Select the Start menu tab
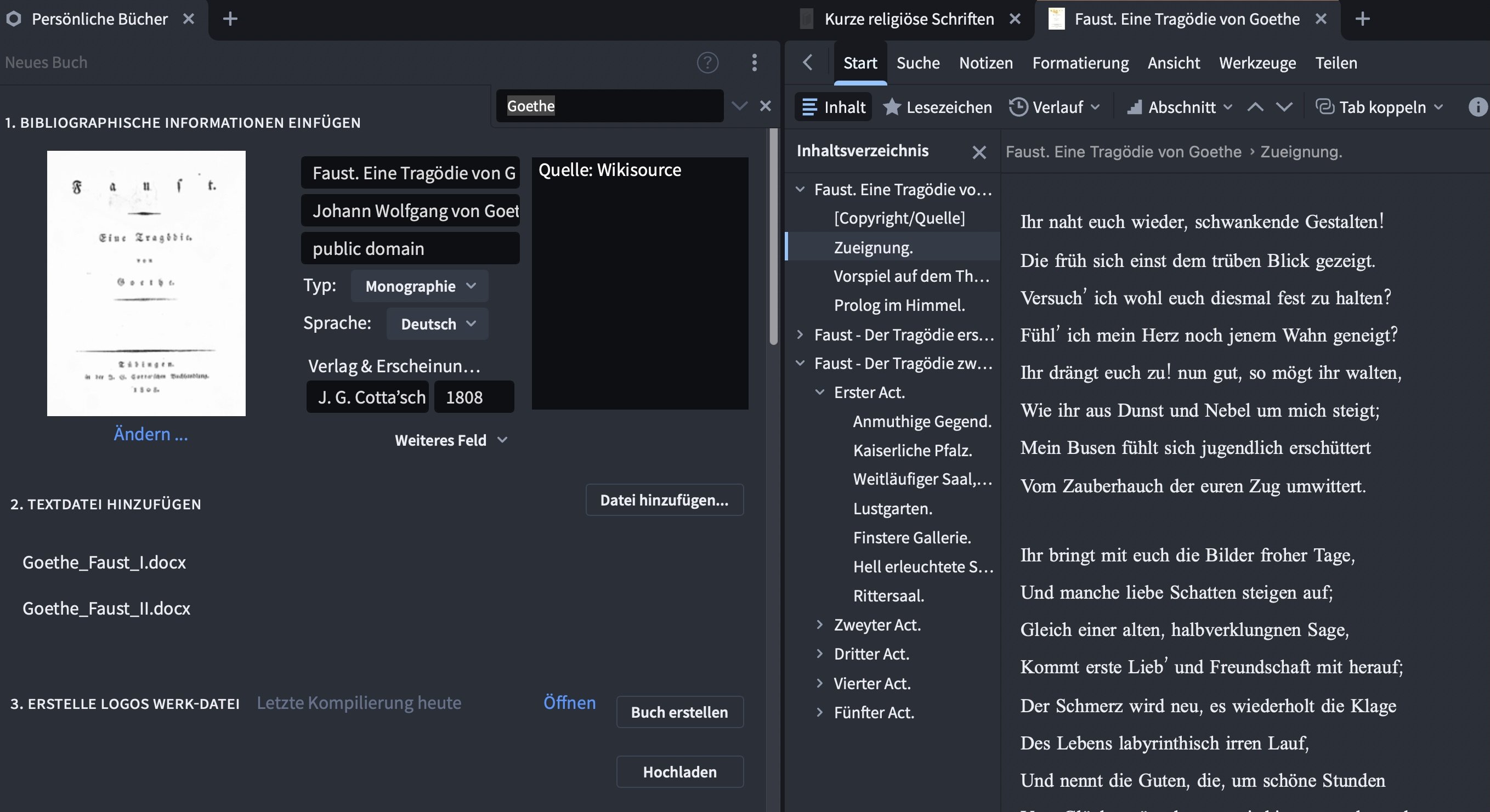 point(860,63)
